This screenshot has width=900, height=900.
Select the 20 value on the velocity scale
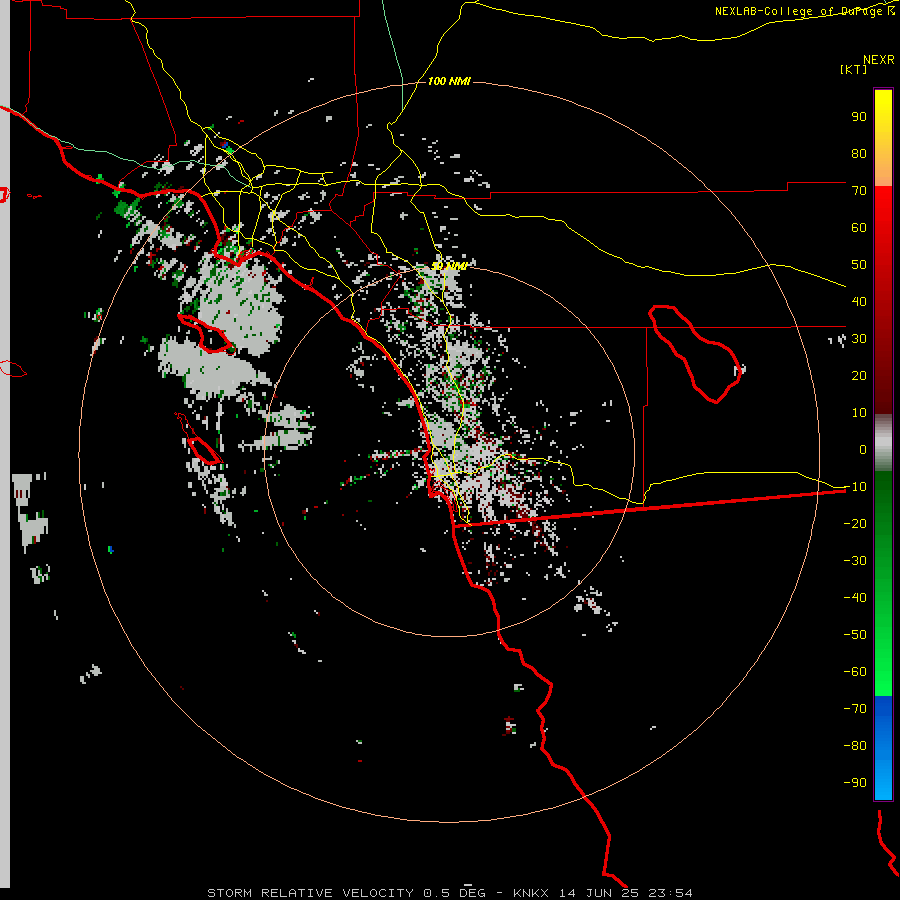pos(859,375)
